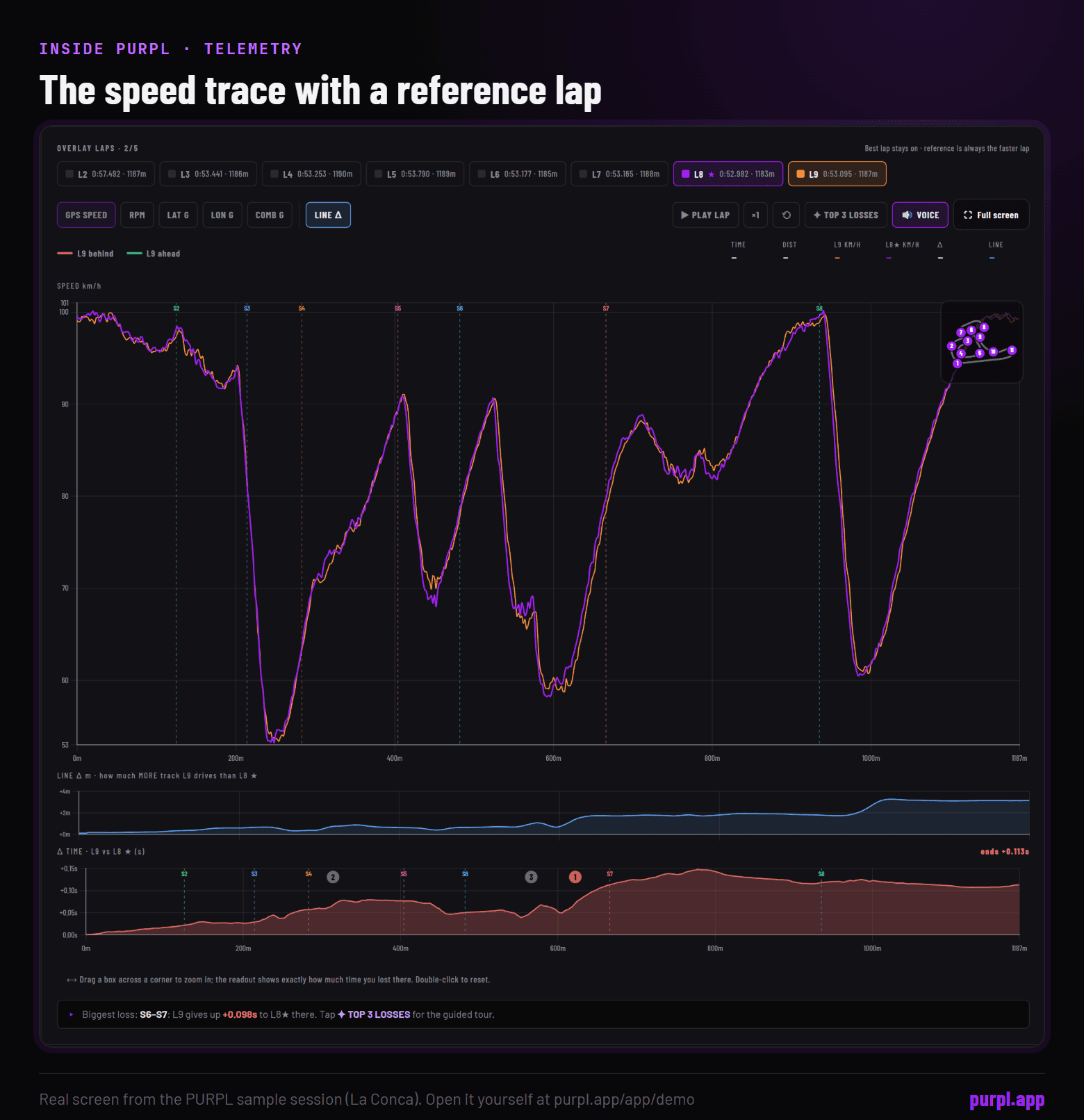Enable lap L4 0:53.253 overlay

pos(311,174)
